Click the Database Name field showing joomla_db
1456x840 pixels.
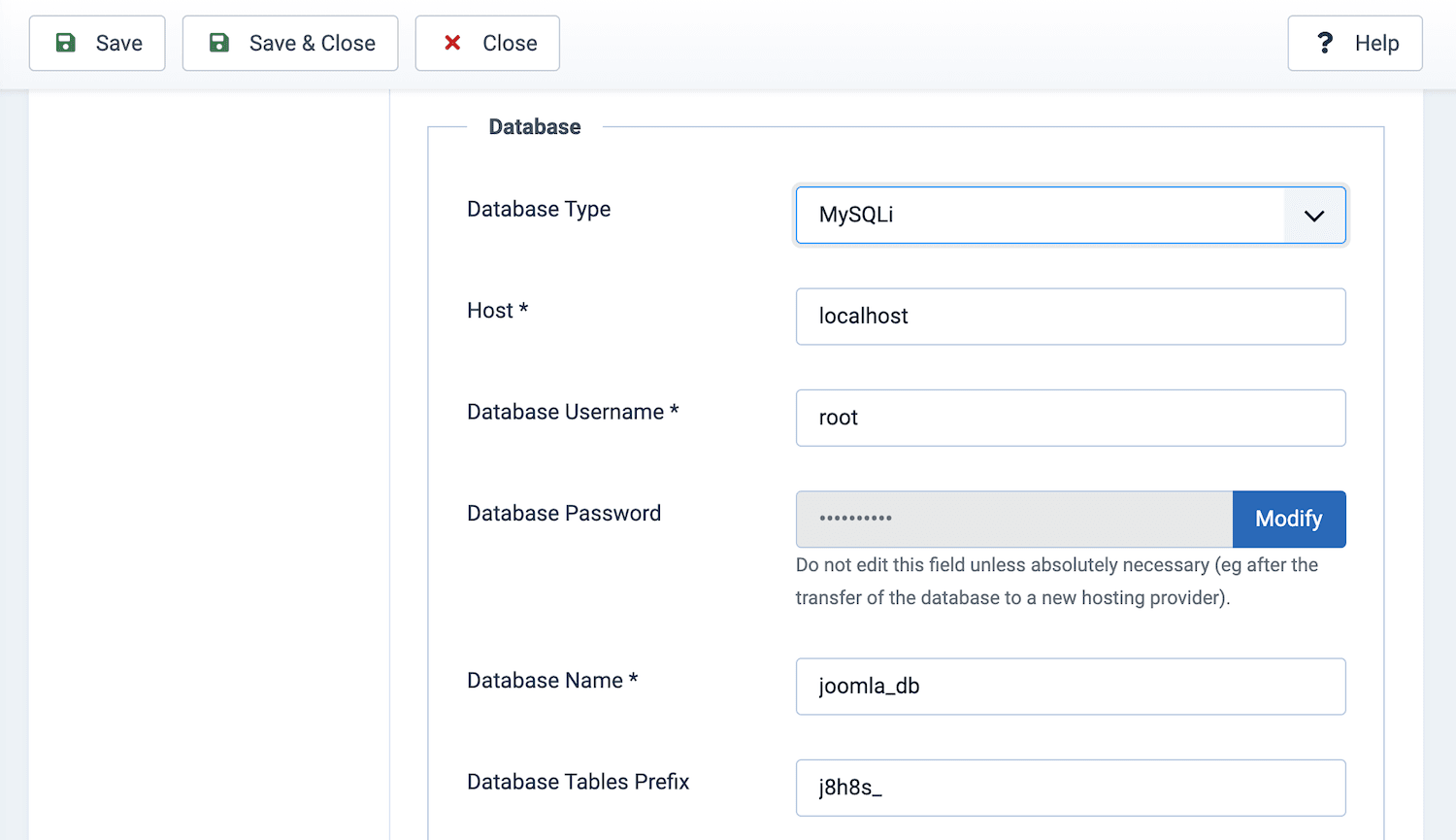tap(1071, 686)
